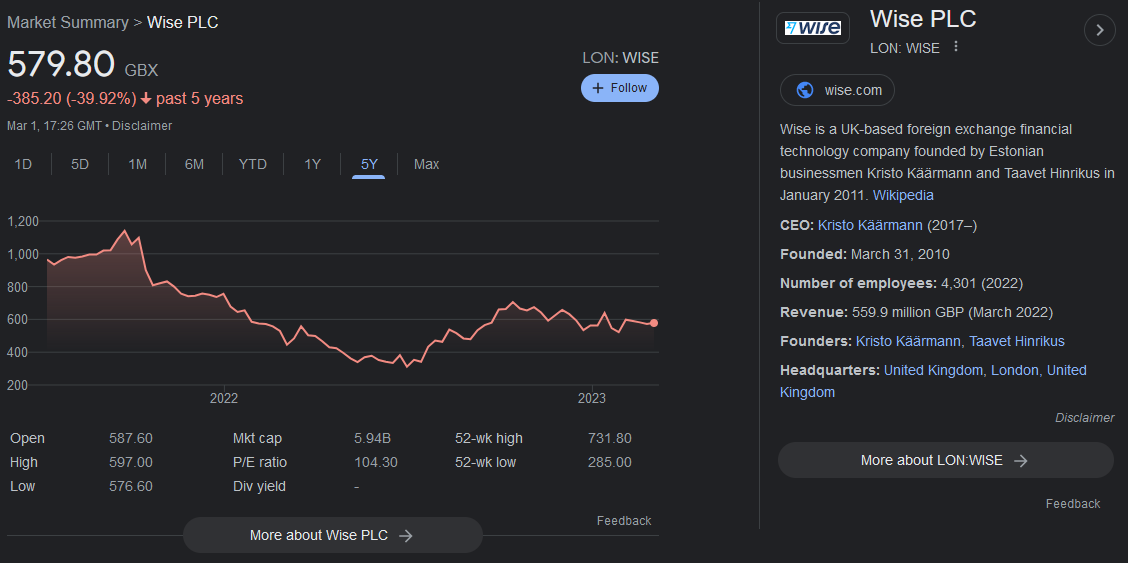
Task: Click the High value 597.00
Action: coord(131,462)
